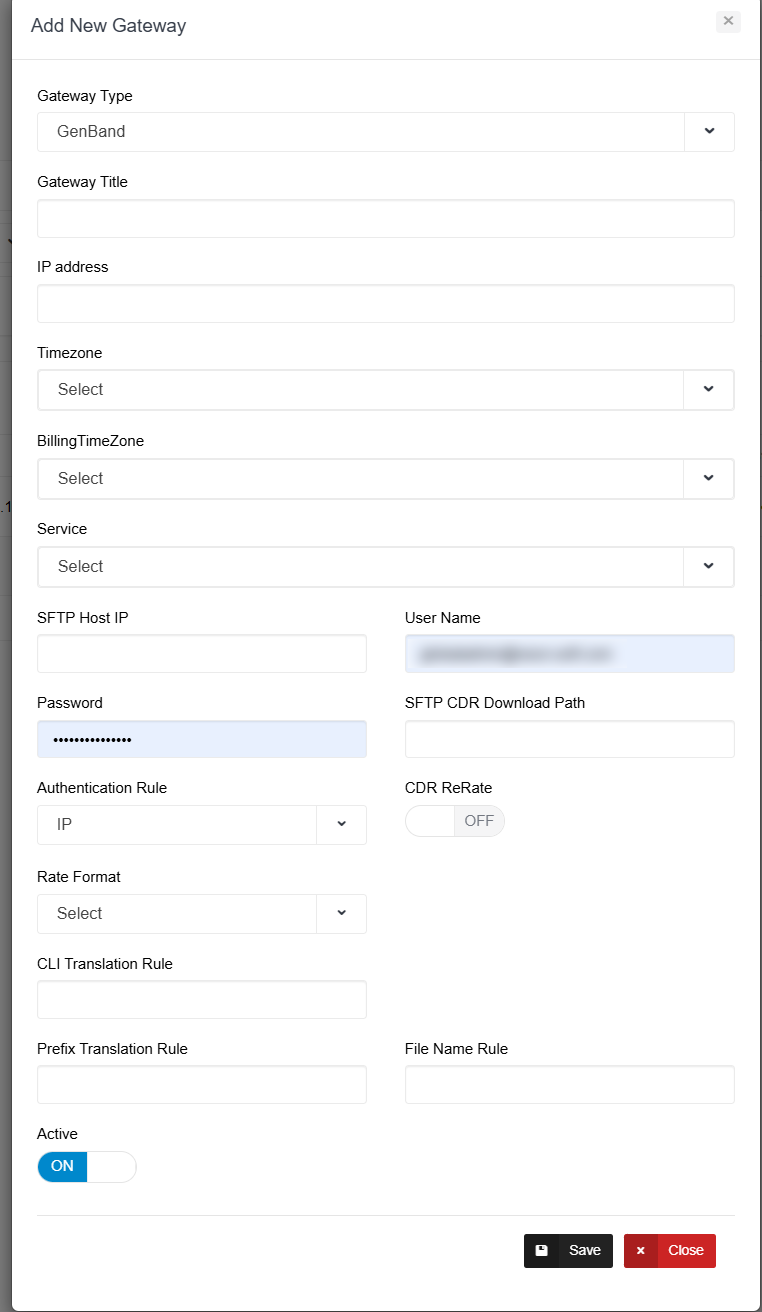Switch off the Active toggle
Screen dimensions: 762x1312
pos(87,1166)
